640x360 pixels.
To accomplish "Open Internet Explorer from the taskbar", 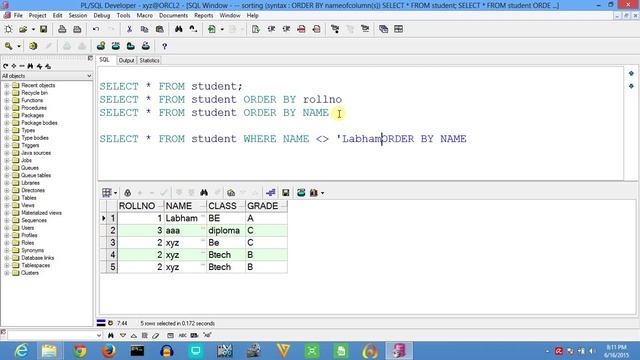I will click(21, 351).
